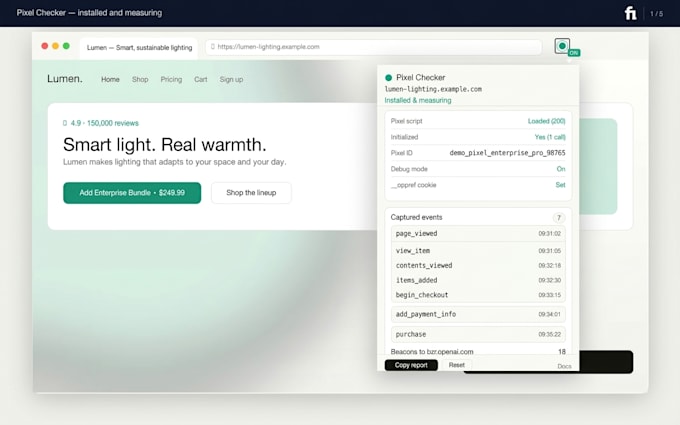680x425 pixels.
Task: Click the red close window dot
Action: pos(45,46)
